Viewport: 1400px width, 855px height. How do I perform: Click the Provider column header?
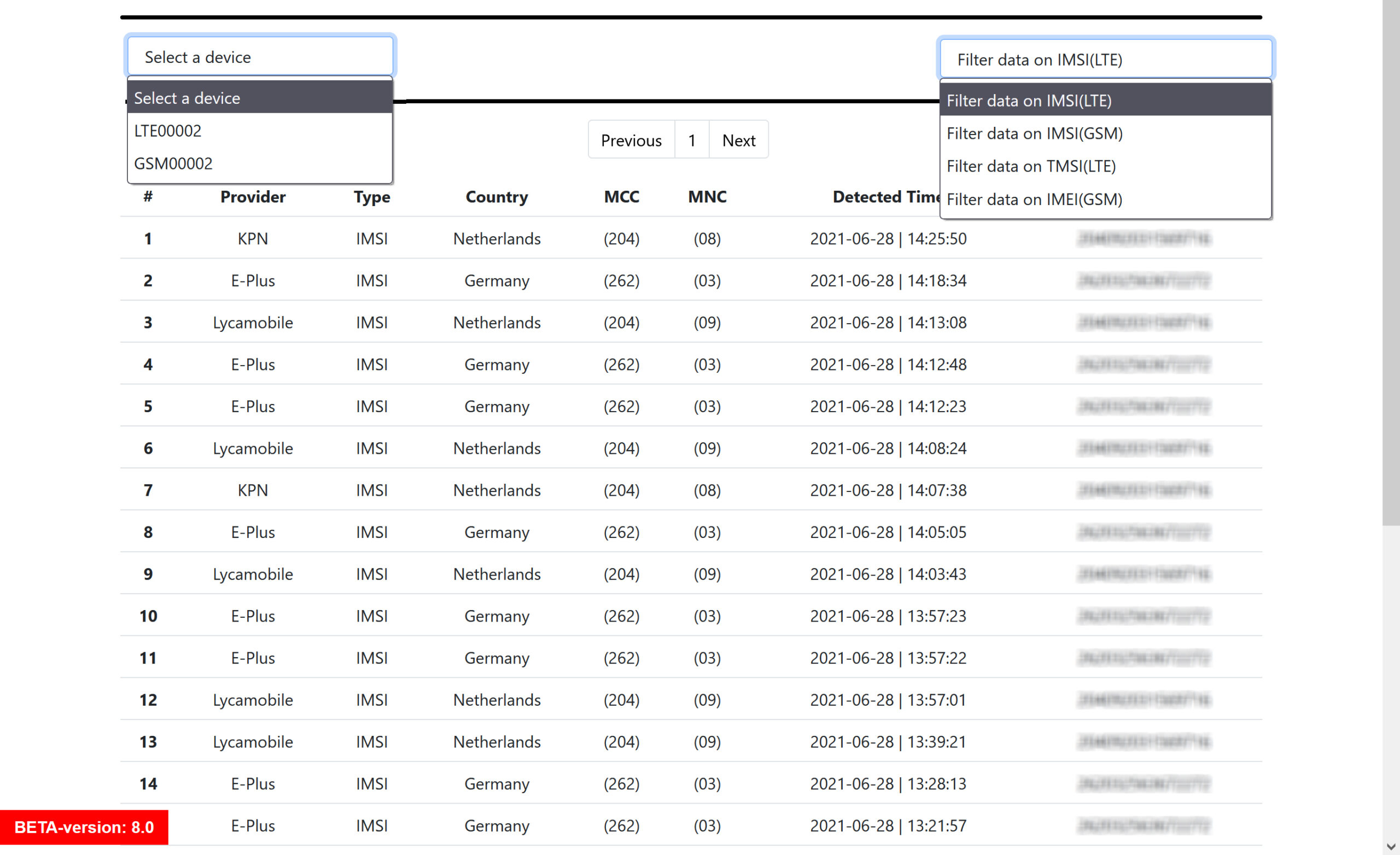(253, 197)
